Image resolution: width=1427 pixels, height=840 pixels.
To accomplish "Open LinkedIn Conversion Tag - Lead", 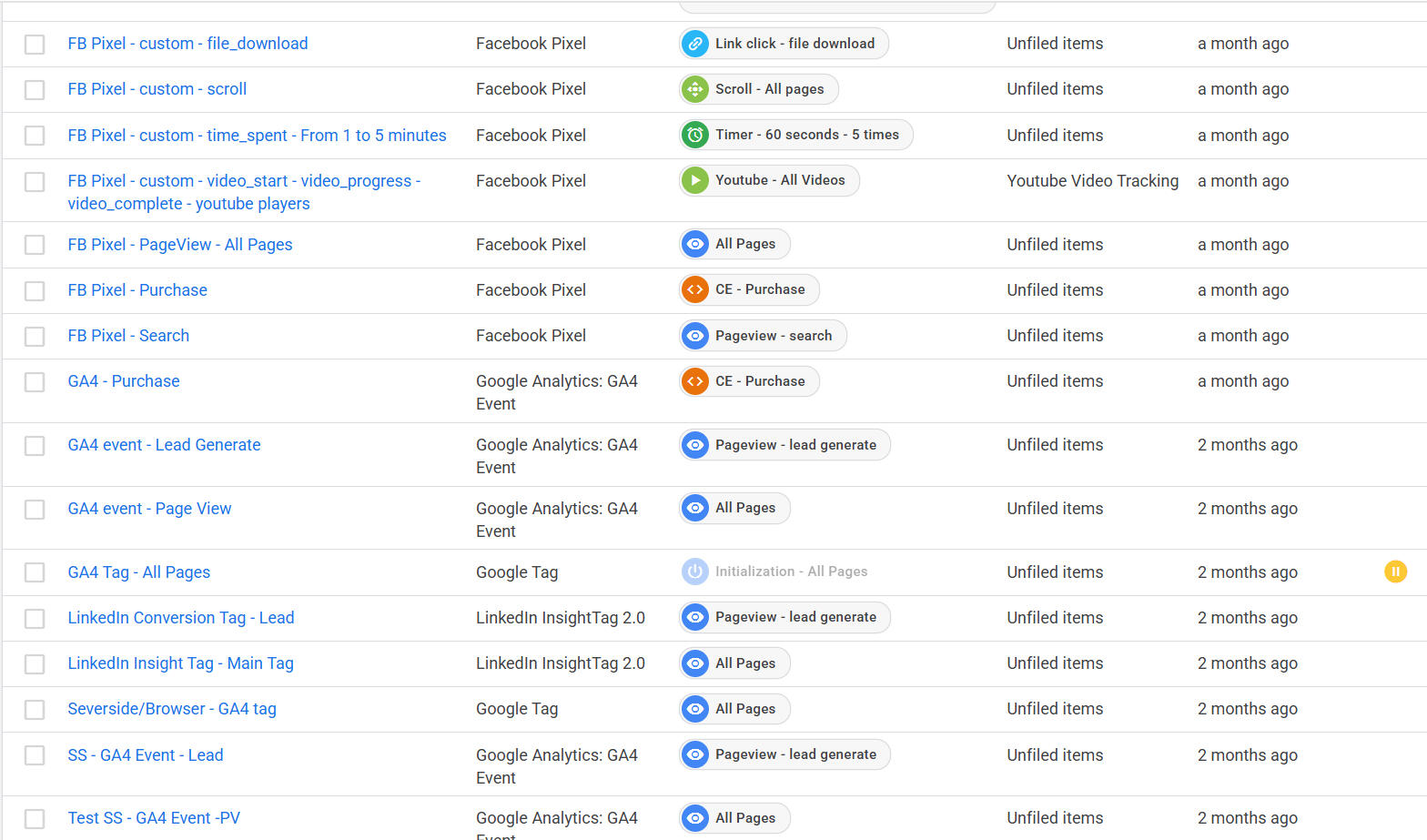I will click(181, 618).
